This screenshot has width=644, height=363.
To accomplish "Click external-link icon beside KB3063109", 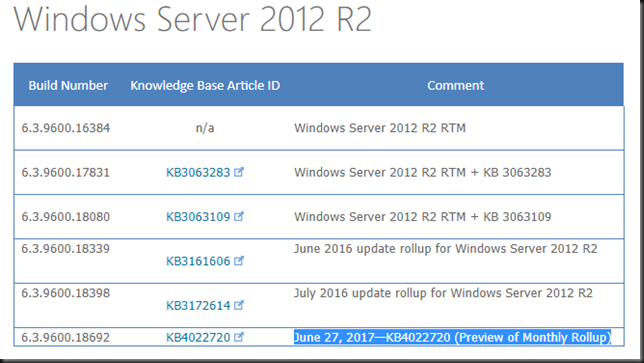I will [239, 216].
